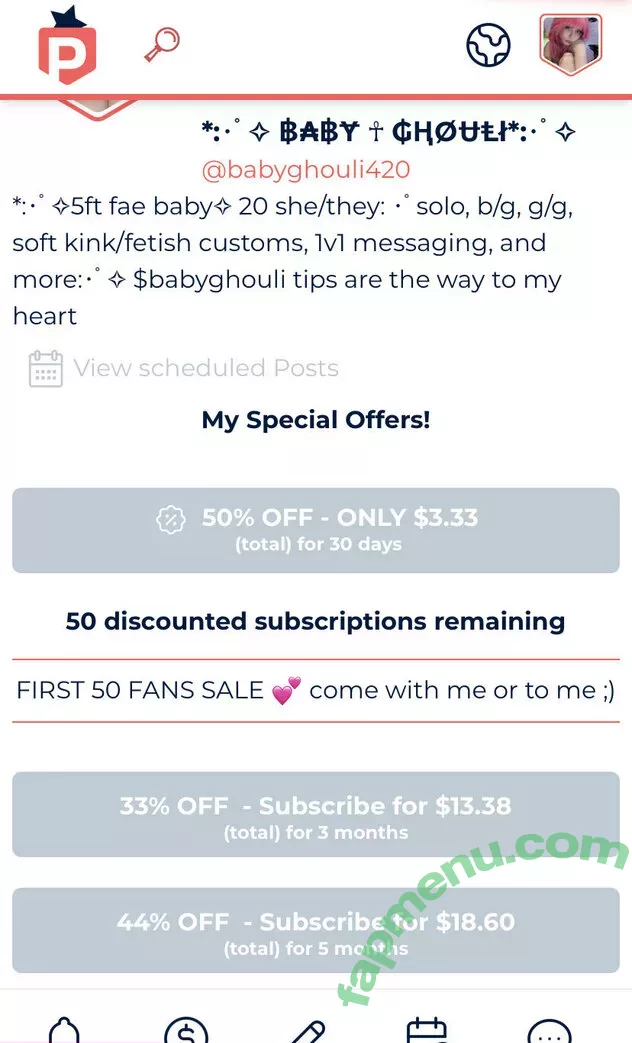Viewport: 632px width, 1043px height.
Task: Claim the 50% OFF only $3.33 offer
Action: click(x=316, y=530)
